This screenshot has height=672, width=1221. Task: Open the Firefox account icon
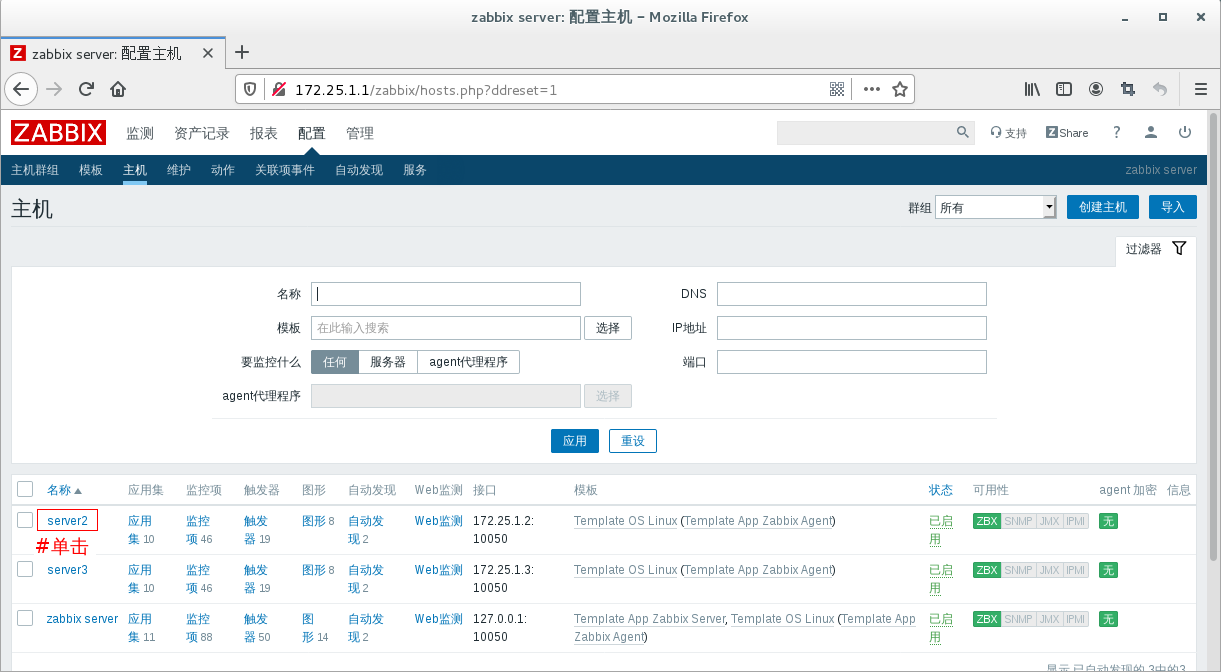click(1096, 89)
